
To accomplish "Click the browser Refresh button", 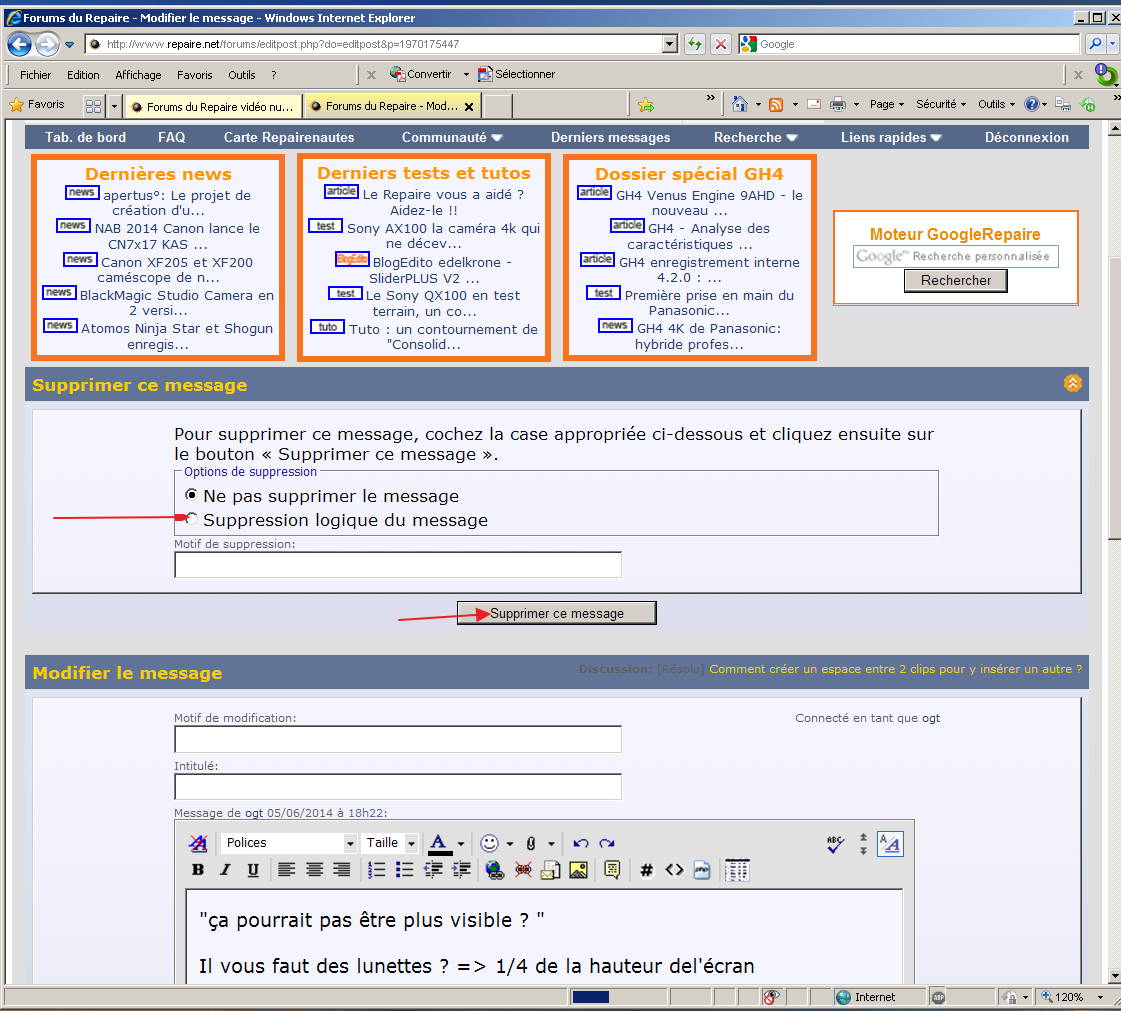I will 694,44.
